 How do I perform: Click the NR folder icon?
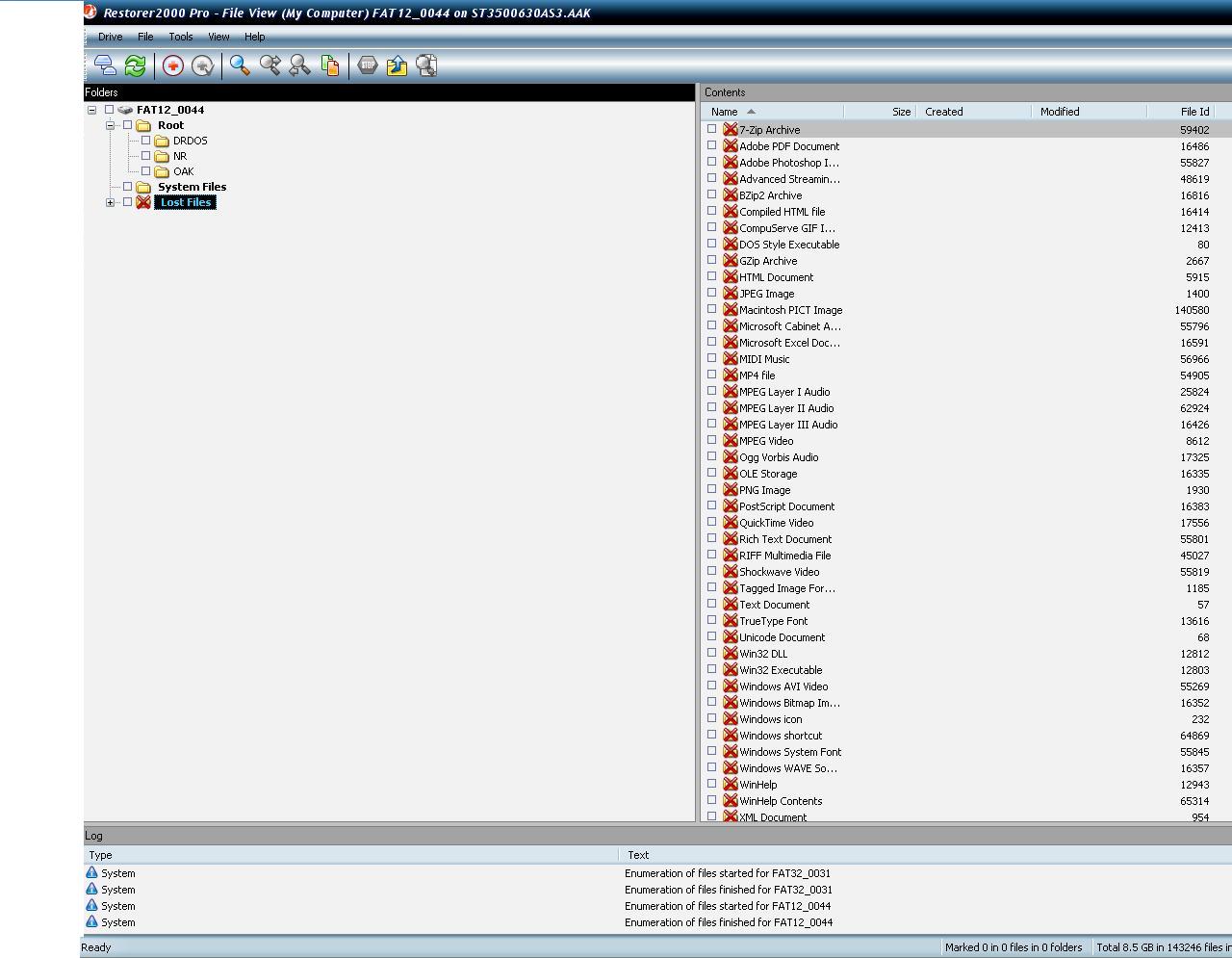pyautogui.click(x=162, y=156)
